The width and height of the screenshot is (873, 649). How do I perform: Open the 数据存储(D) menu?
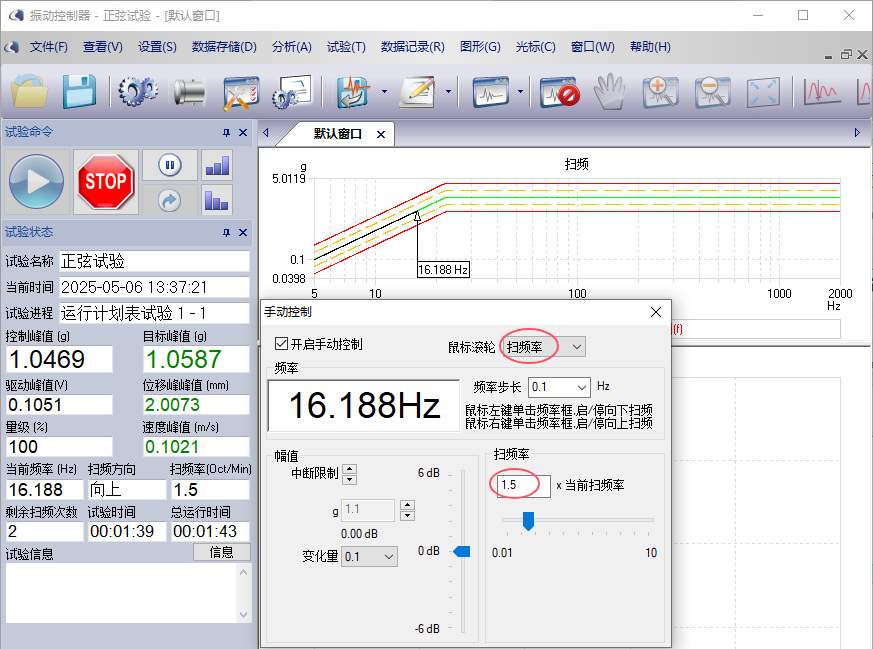(x=224, y=47)
